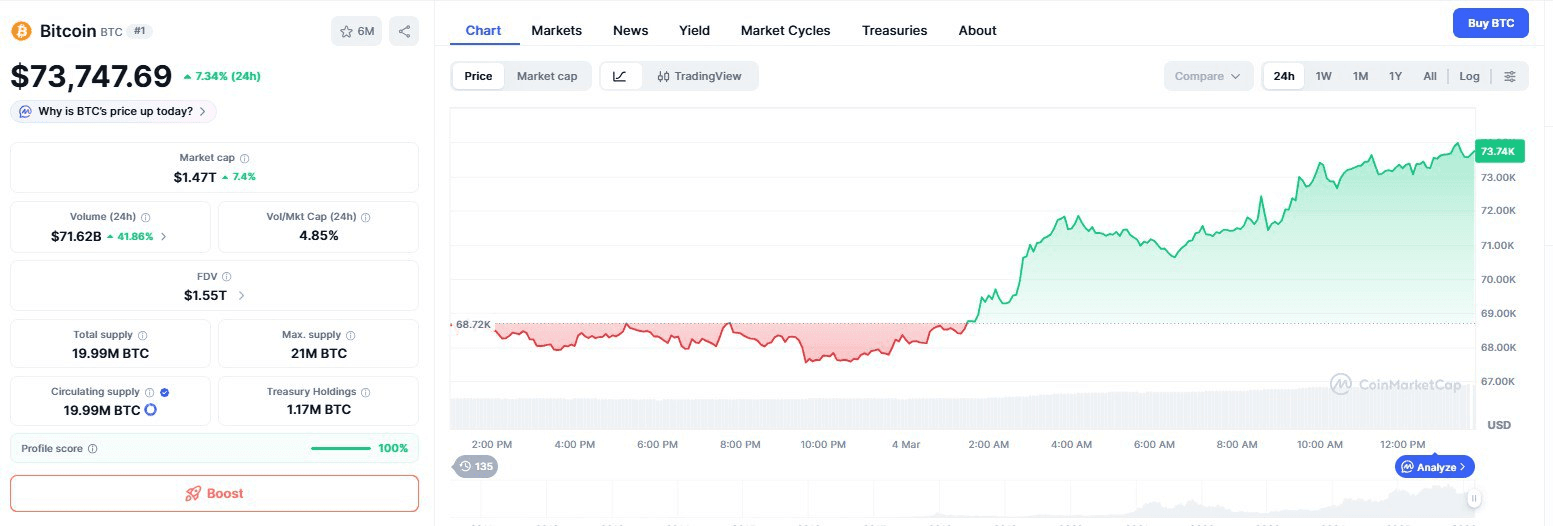The image size is (1553, 526).
Task: Switch to TradingView candlestick chart
Action: 699,76
